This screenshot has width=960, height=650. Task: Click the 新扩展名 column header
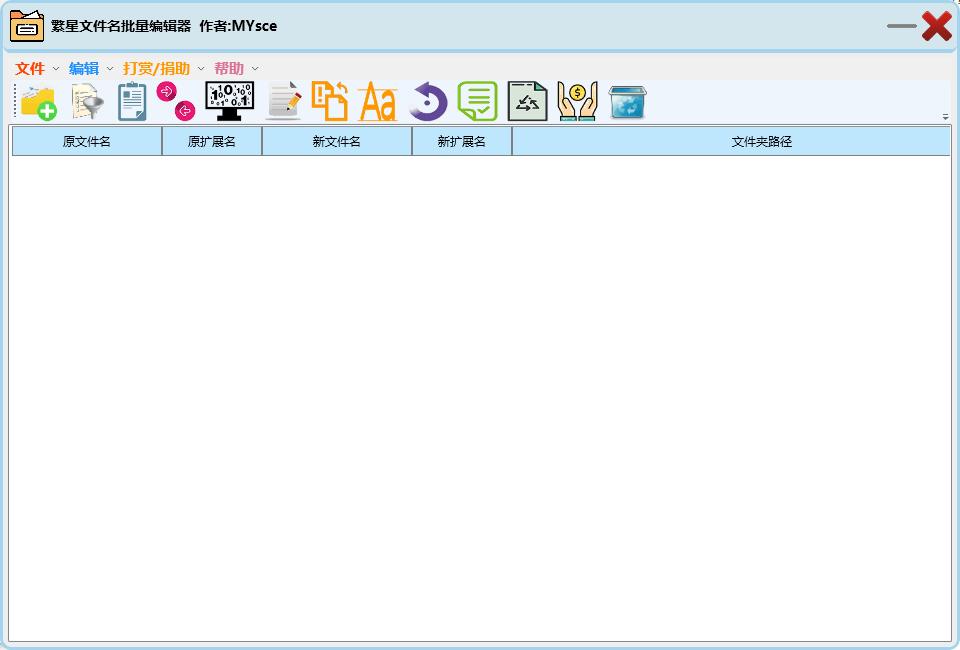tap(462, 141)
